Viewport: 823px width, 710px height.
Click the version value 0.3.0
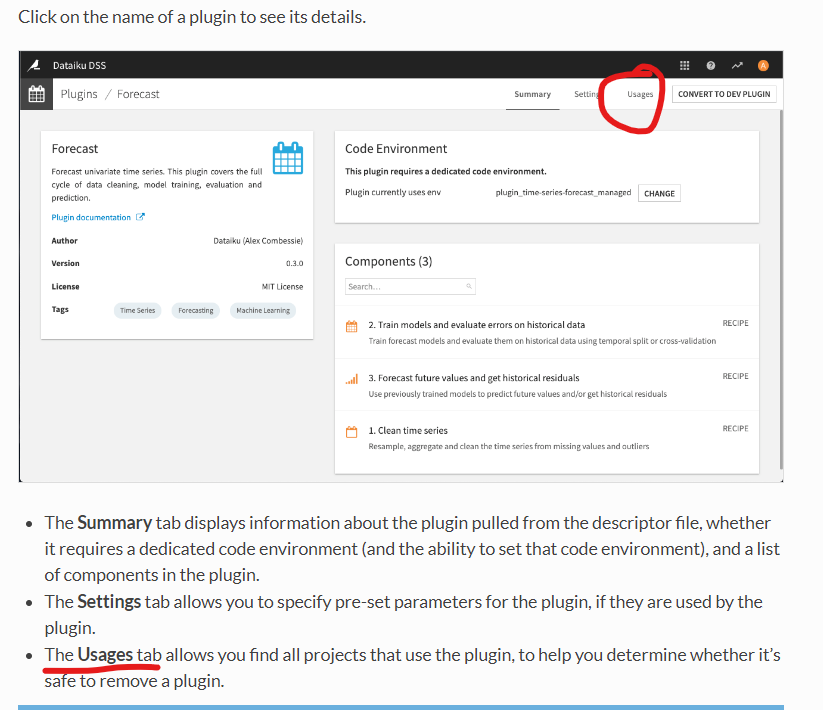pos(294,263)
